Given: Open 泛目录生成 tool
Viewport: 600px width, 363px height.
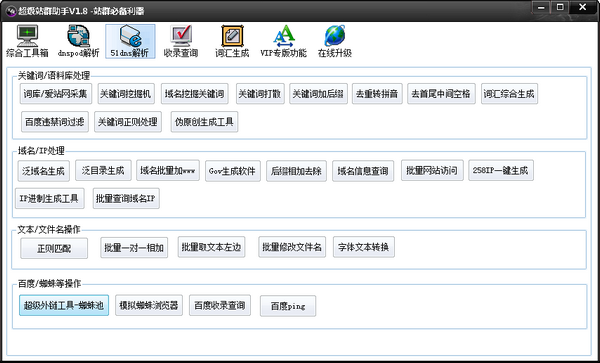Looking at the screenshot, I should click(x=103, y=170).
